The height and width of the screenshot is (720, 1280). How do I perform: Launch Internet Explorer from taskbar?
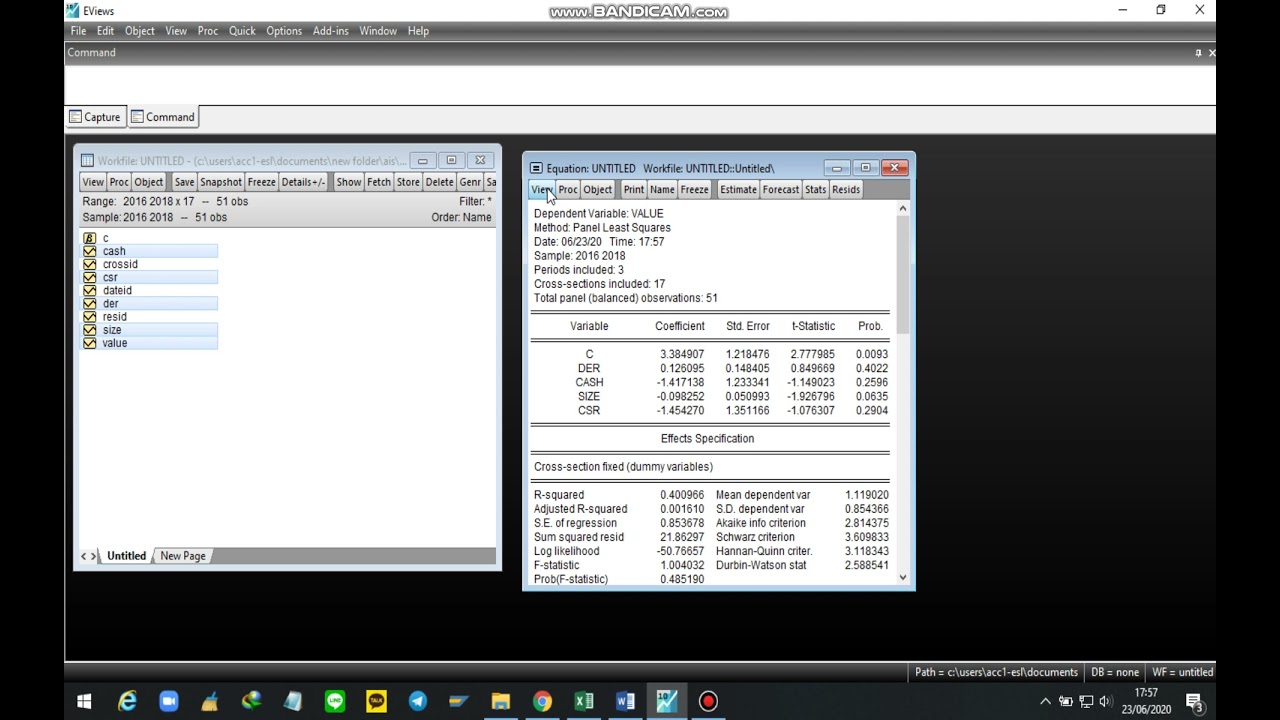tap(127, 701)
